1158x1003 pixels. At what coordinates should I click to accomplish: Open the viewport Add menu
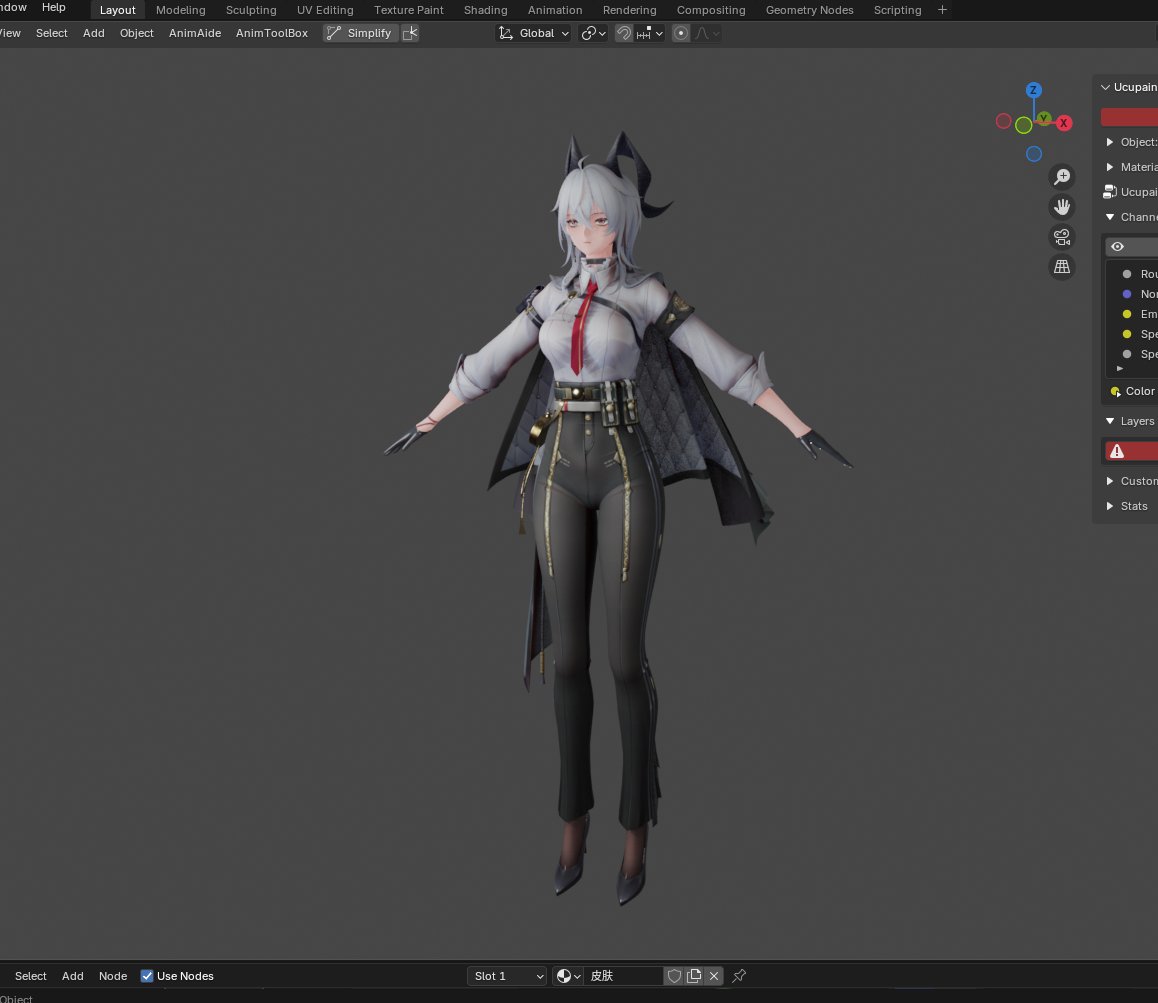coord(94,33)
